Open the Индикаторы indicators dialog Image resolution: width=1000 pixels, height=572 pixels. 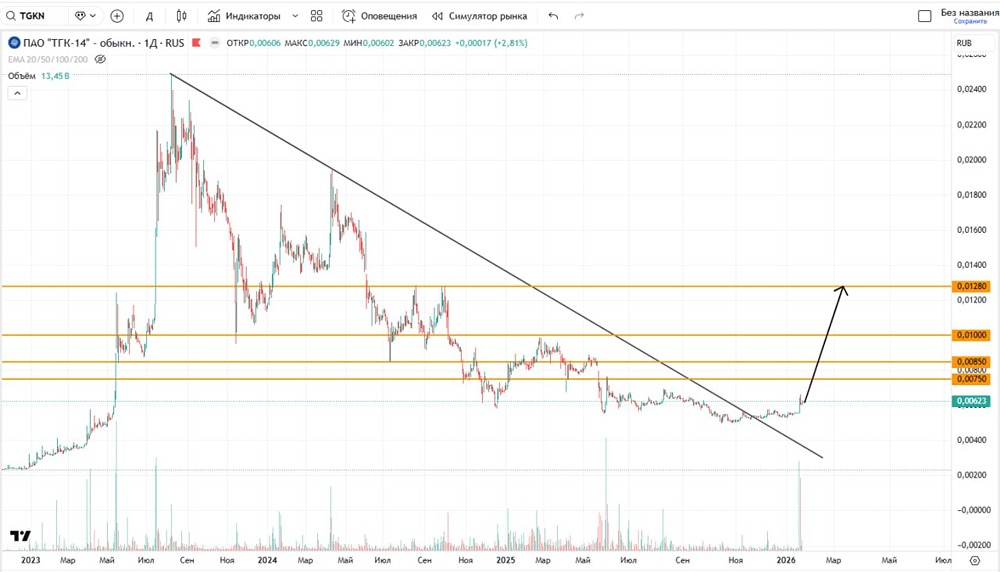[x=244, y=16]
